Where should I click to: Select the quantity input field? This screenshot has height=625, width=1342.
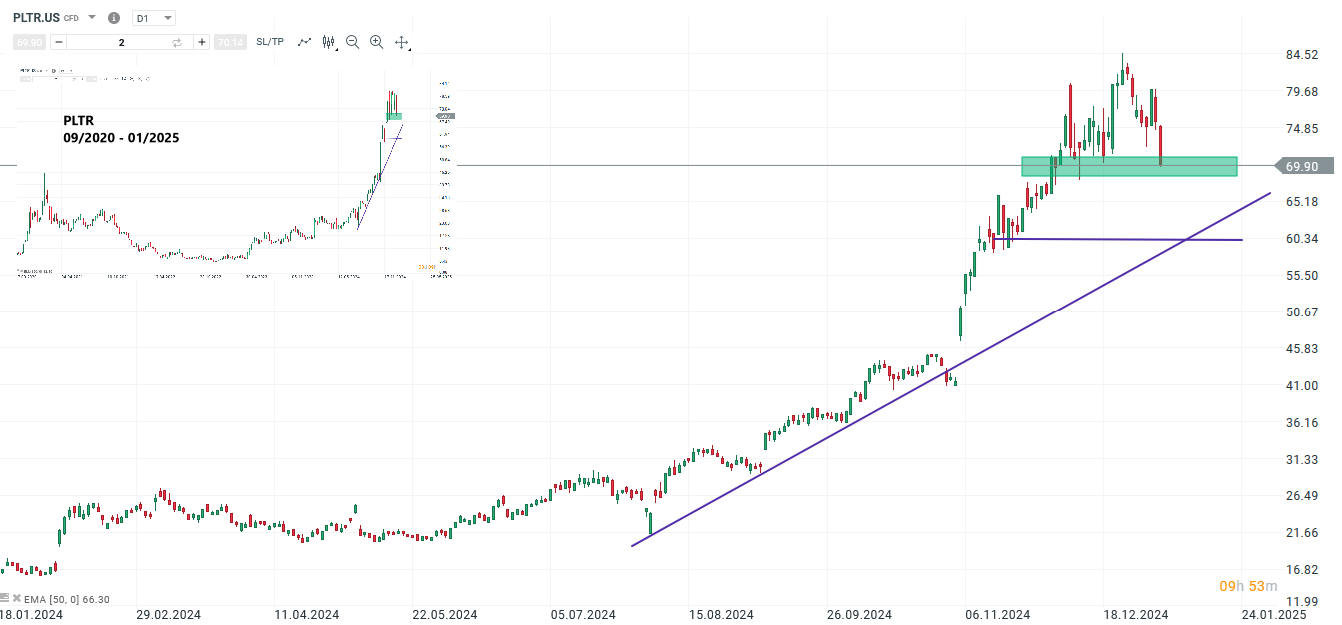(120, 42)
